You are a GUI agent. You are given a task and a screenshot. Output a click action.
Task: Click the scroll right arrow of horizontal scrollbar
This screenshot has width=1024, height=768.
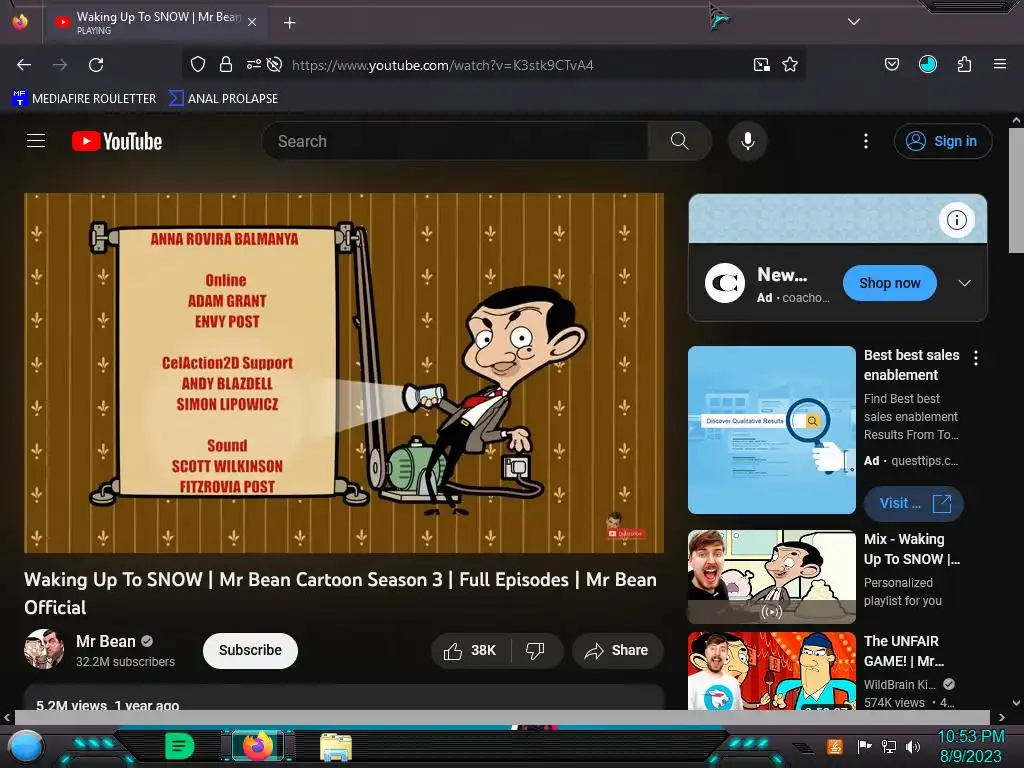(1002, 717)
